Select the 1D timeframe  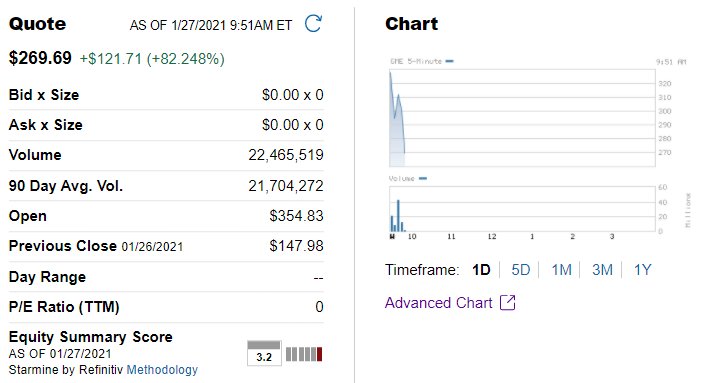(481, 270)
